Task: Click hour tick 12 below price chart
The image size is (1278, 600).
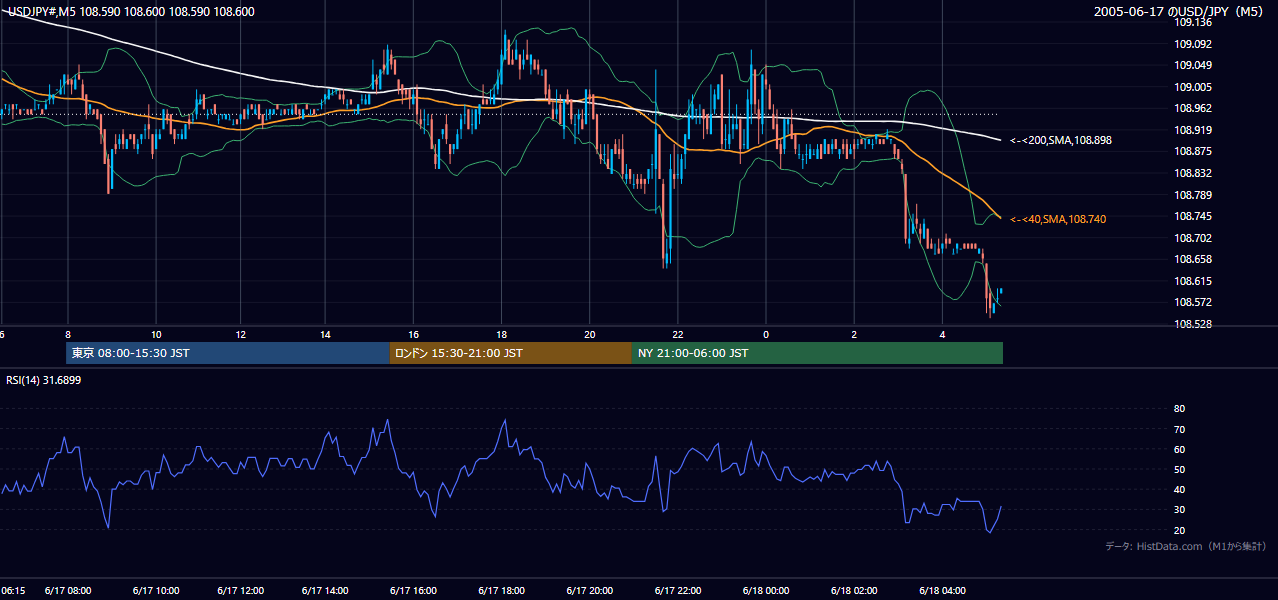Action: [x=241, y=334]
